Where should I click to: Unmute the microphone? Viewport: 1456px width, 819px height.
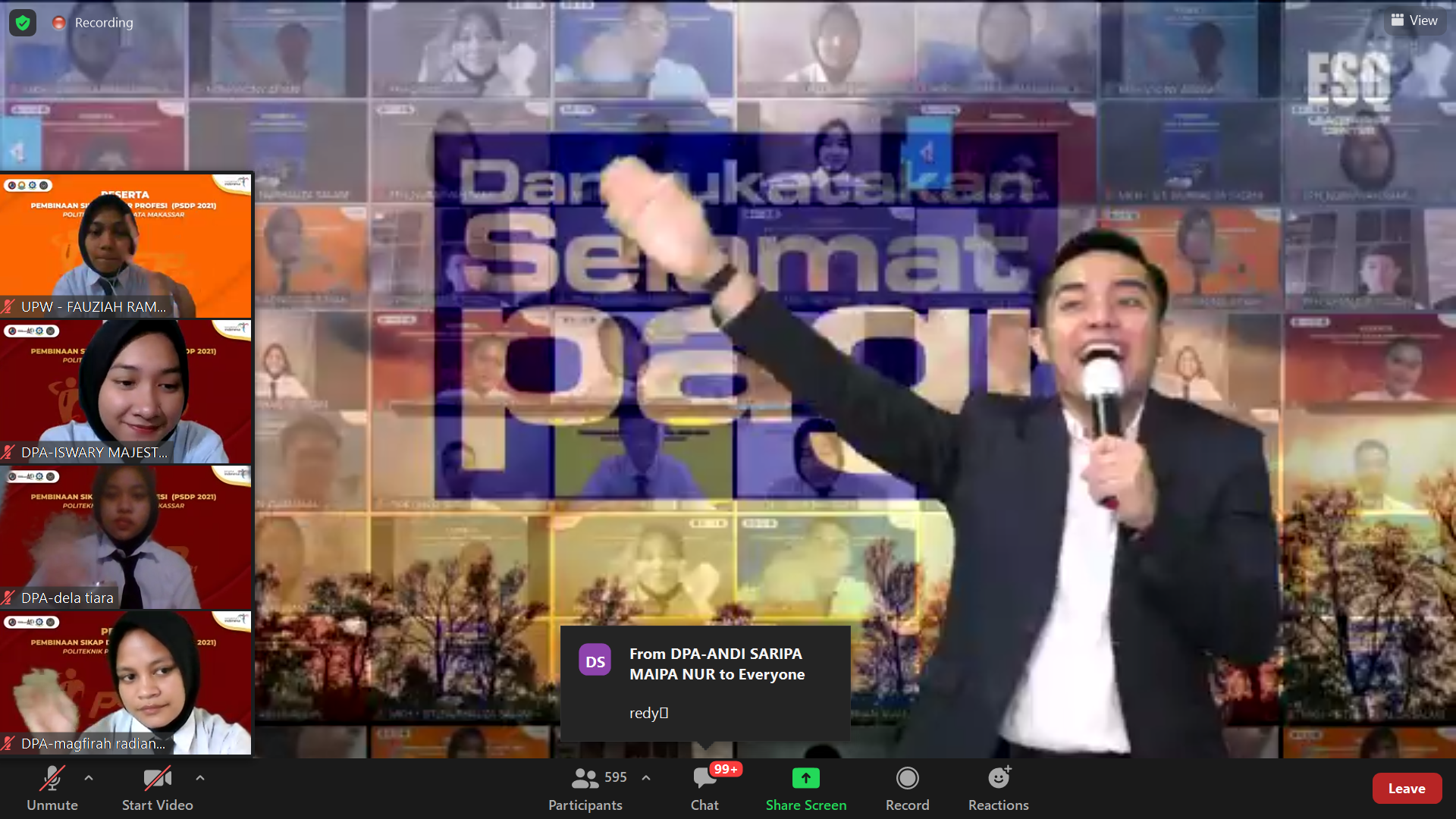click(52, 789)
